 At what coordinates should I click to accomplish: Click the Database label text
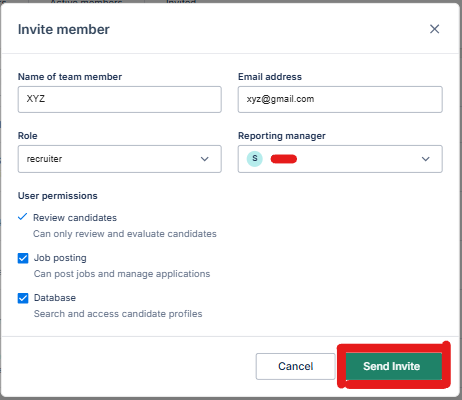click(x=55, y=298)
